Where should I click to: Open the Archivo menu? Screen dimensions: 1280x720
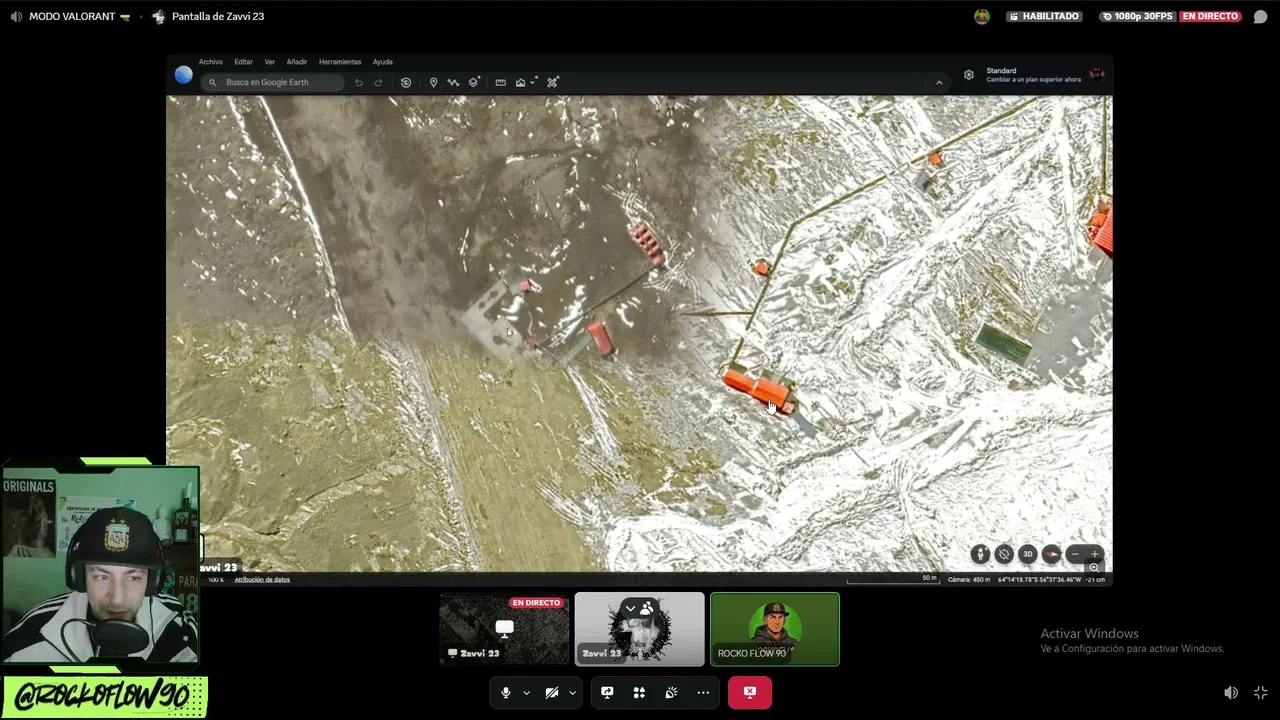click(210, 62)
